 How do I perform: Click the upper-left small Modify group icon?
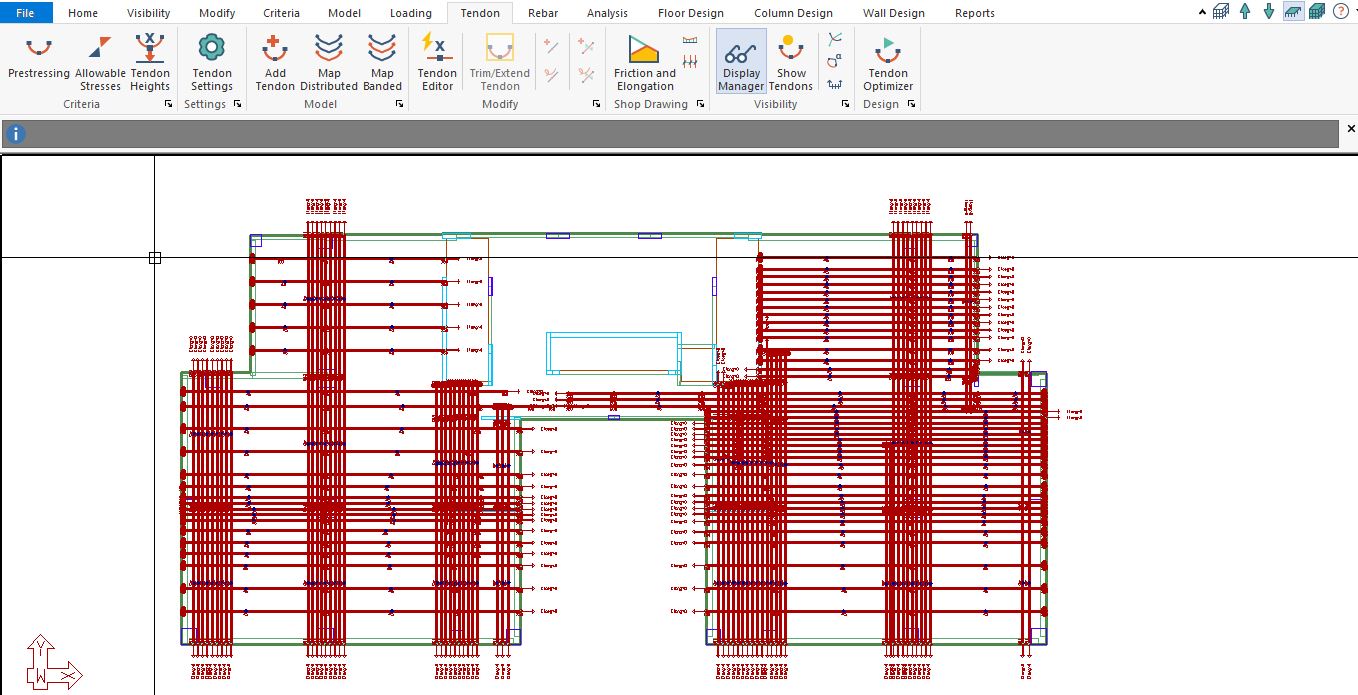coord(551,46)
